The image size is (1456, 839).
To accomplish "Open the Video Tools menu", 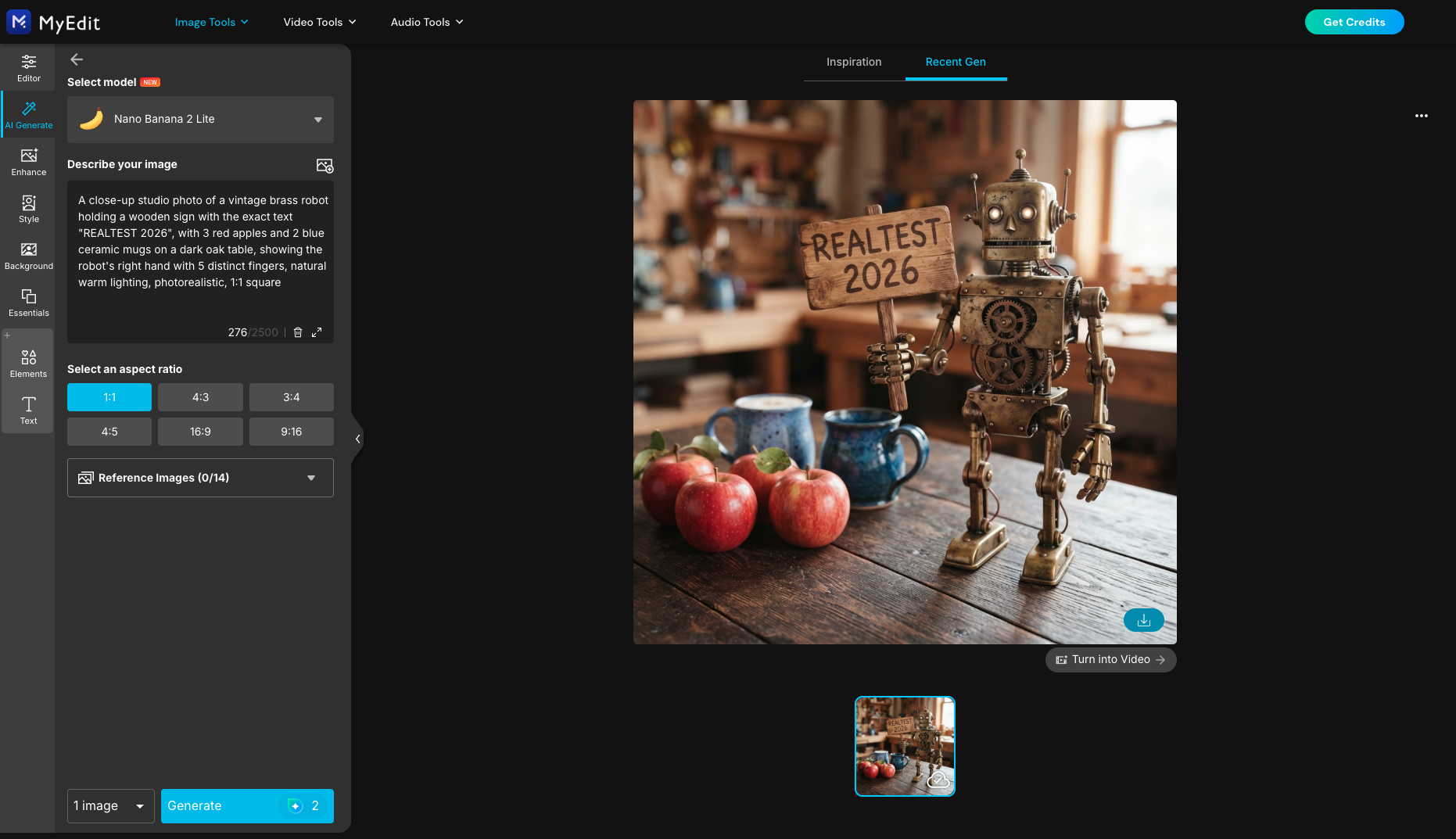I will click(319, 22).
